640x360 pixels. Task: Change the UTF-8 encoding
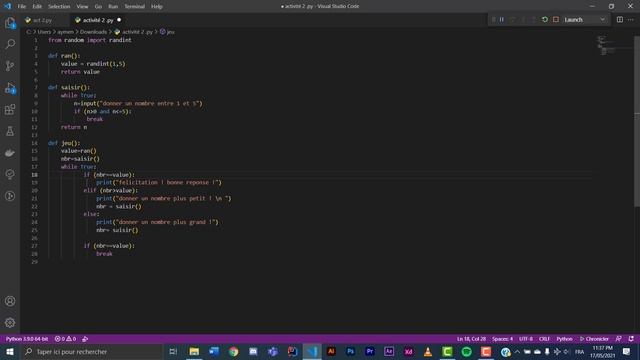tap(526, 339)
